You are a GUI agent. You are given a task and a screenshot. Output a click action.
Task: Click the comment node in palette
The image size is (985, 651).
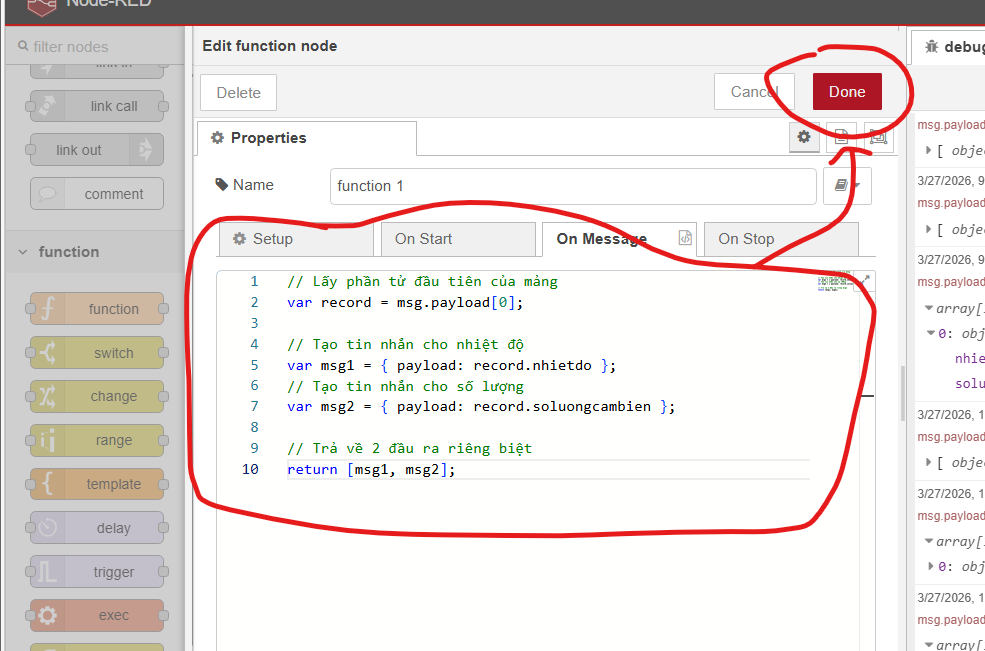point(96,194)
